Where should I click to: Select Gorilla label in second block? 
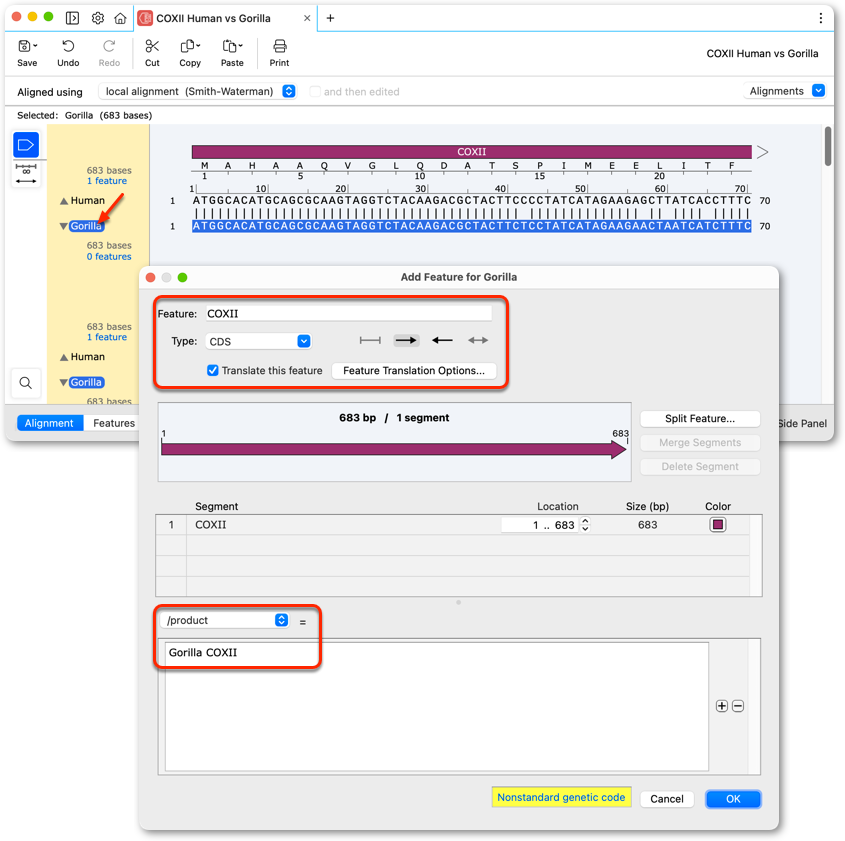click(x=86, y=383)
